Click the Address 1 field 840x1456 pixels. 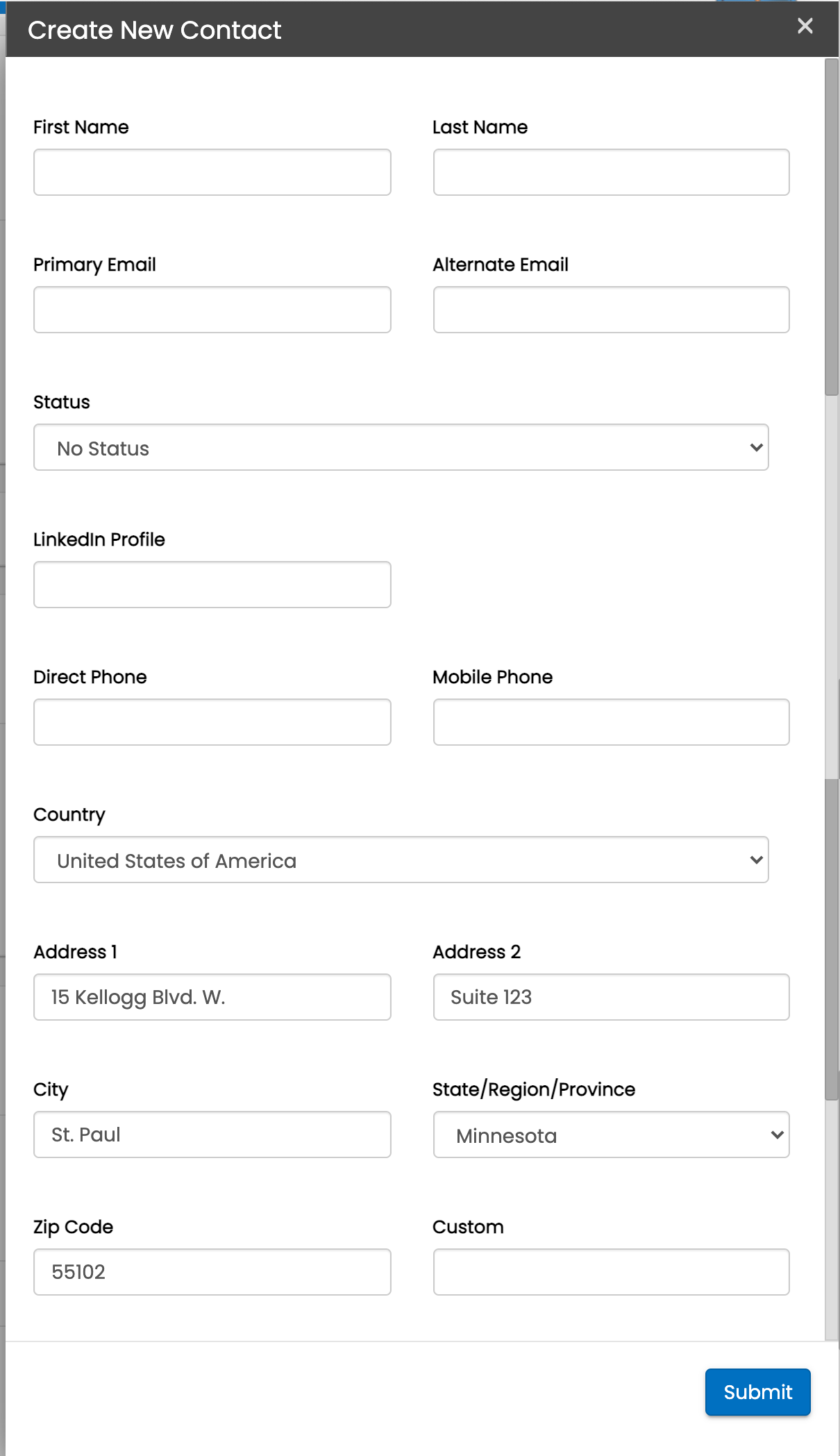pyautogui.click(x=212, y=997)
